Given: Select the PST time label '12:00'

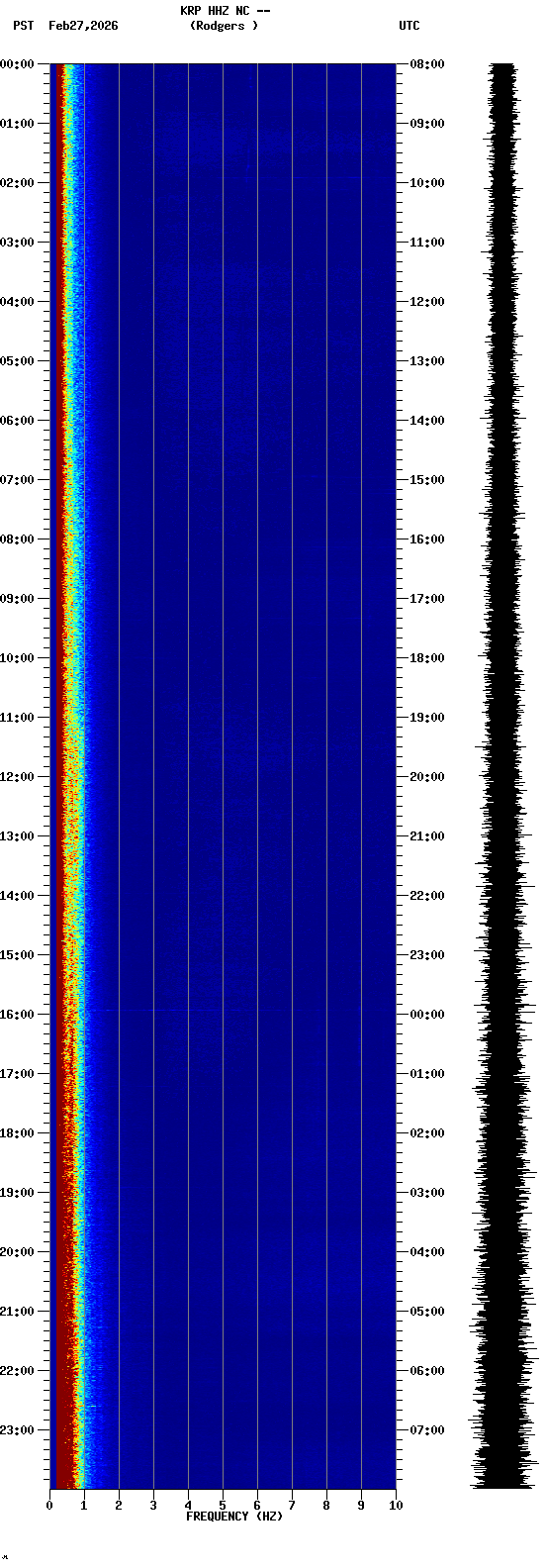Looking at the screenshot, I should 17,777.
